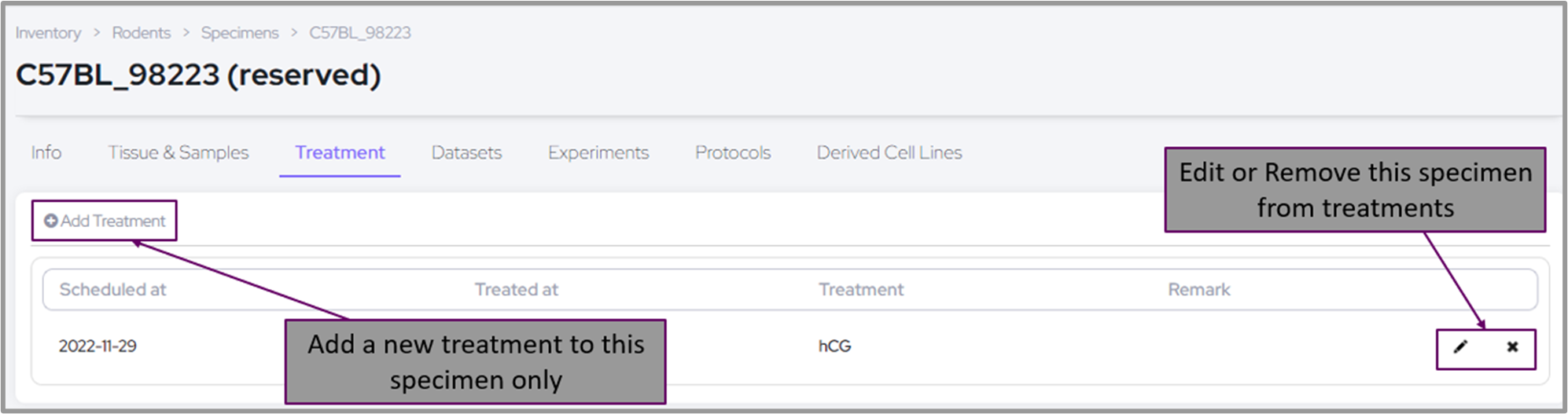Select the Treatment tab
This screenshot has width=1568, height=414.
(340, 152)
